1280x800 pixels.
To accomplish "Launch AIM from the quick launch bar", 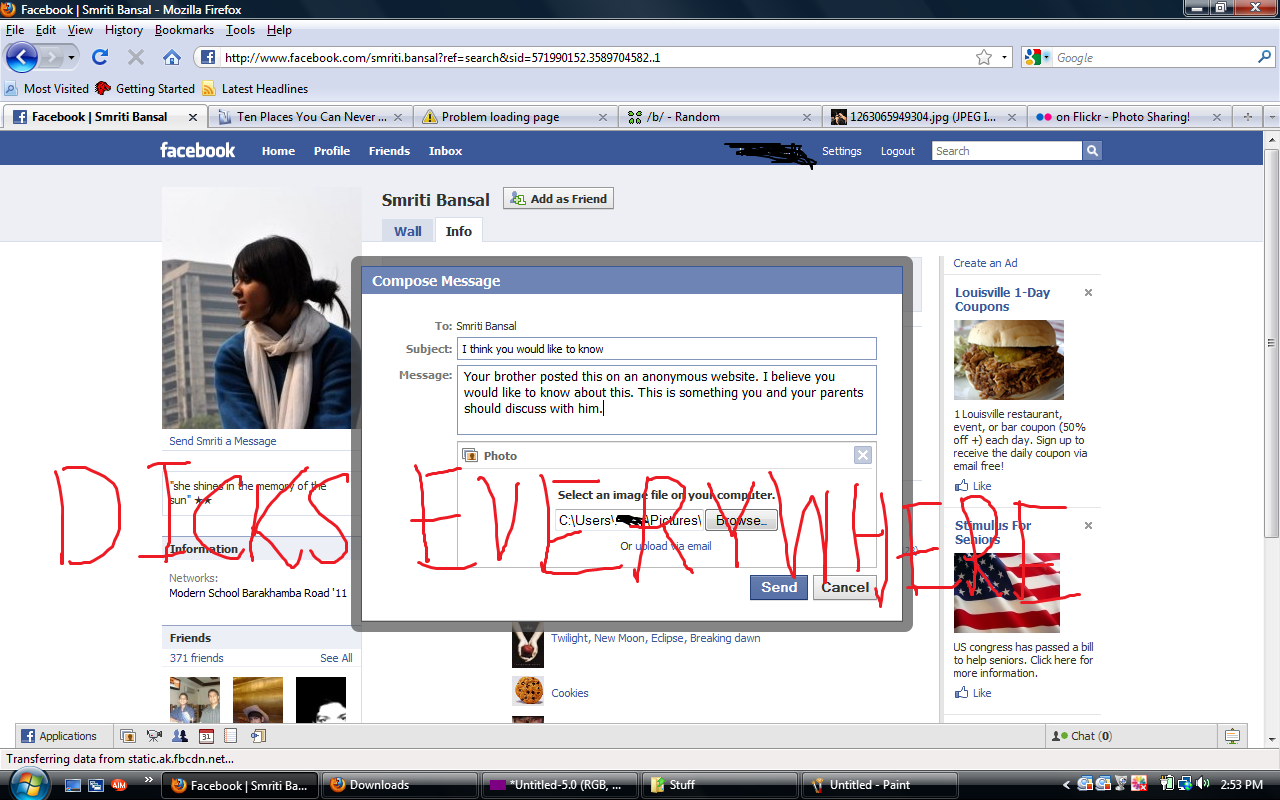I will click(x=118, y=785).
